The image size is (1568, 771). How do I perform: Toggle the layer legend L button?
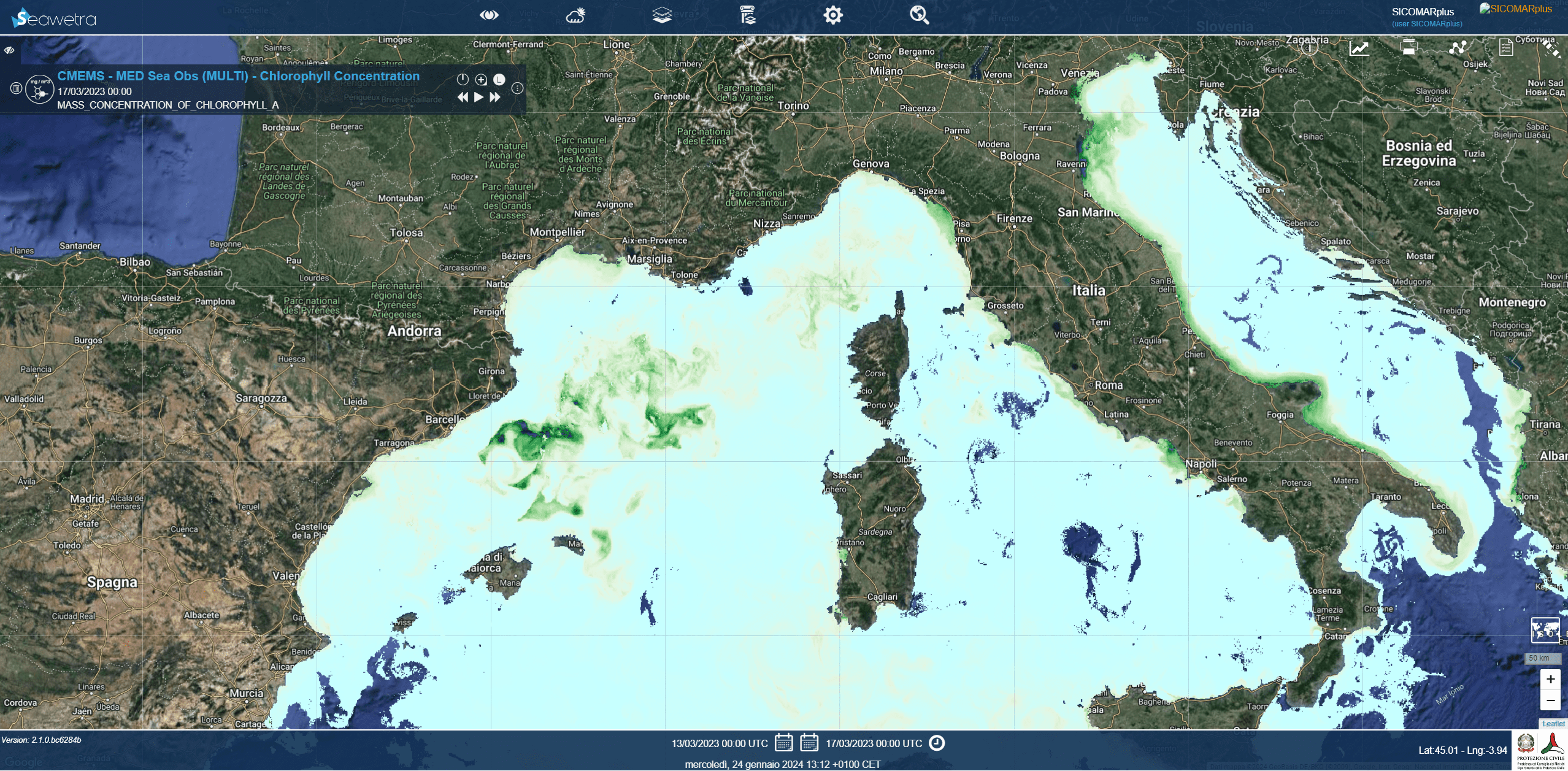click(499, 79)
